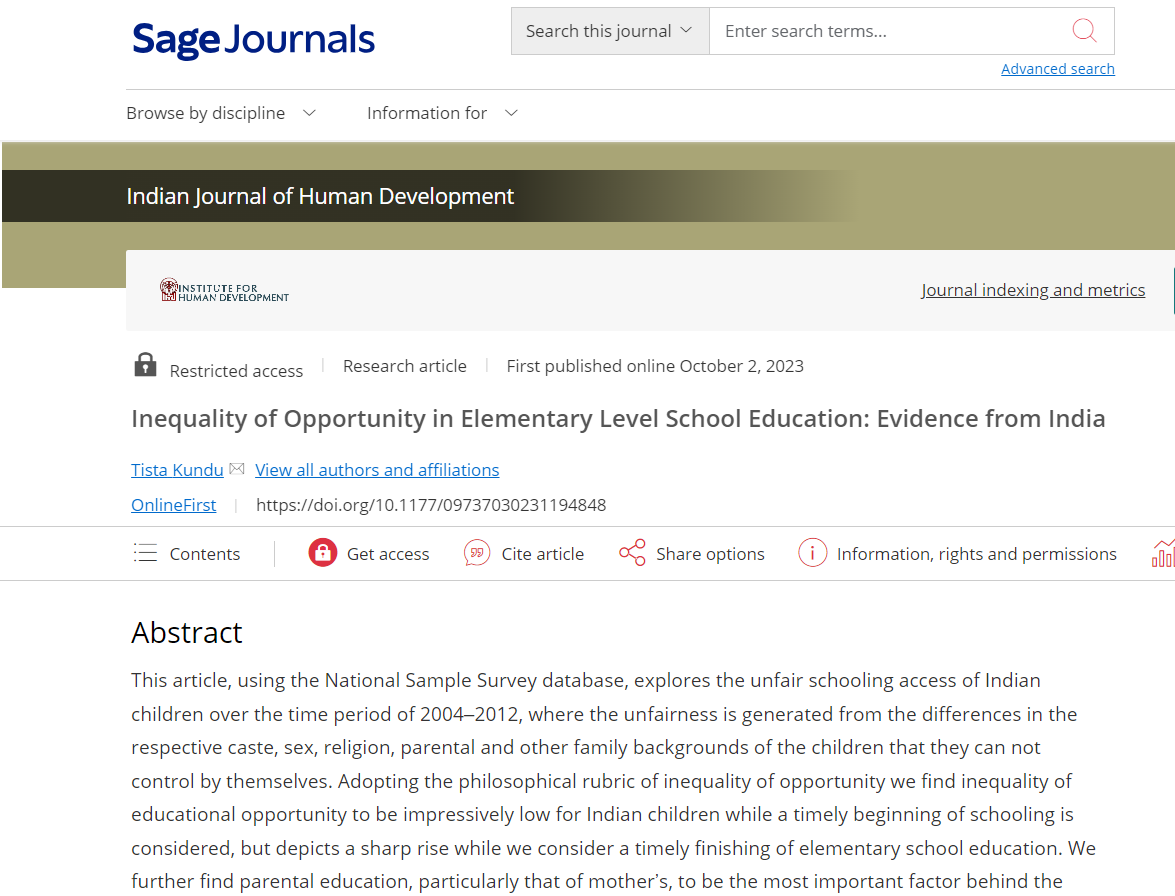
Task: Click the Institute for Human Development logo
Action: click(x=224, y=290)
